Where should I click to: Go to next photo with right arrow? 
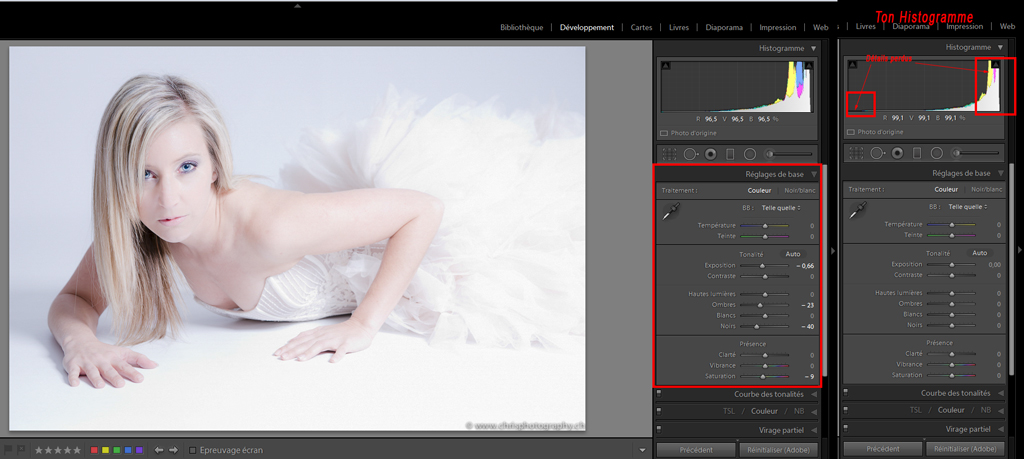point(173,450)
